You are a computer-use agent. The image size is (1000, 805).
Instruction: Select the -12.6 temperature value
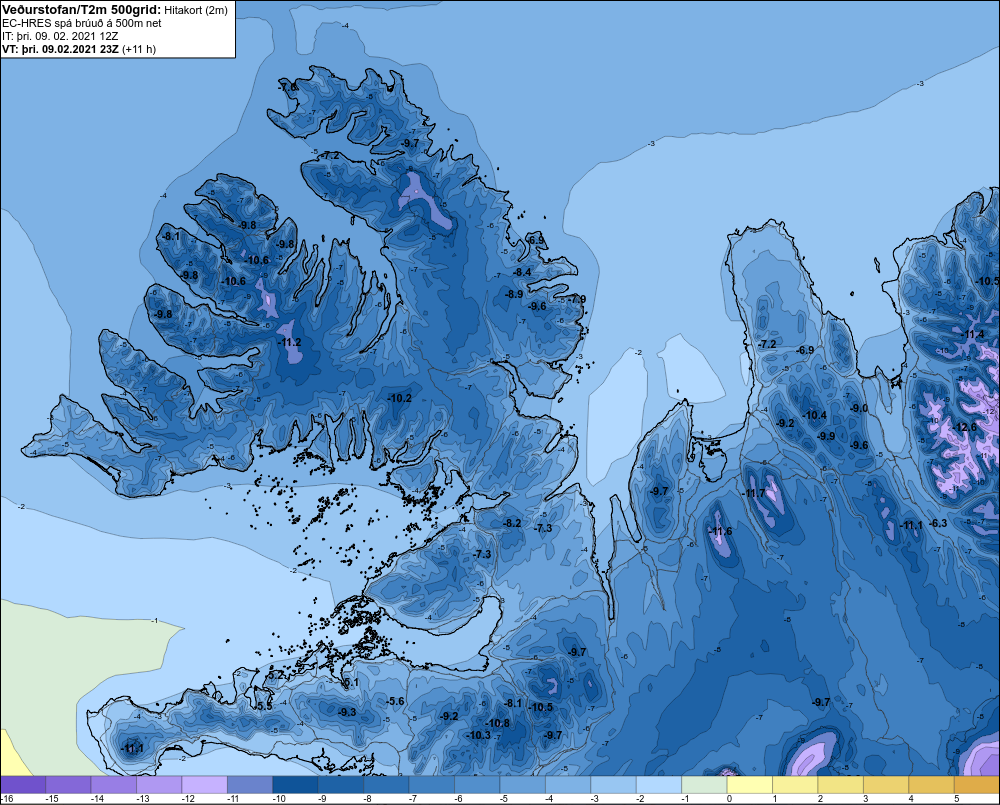click(x=965, y=427)
